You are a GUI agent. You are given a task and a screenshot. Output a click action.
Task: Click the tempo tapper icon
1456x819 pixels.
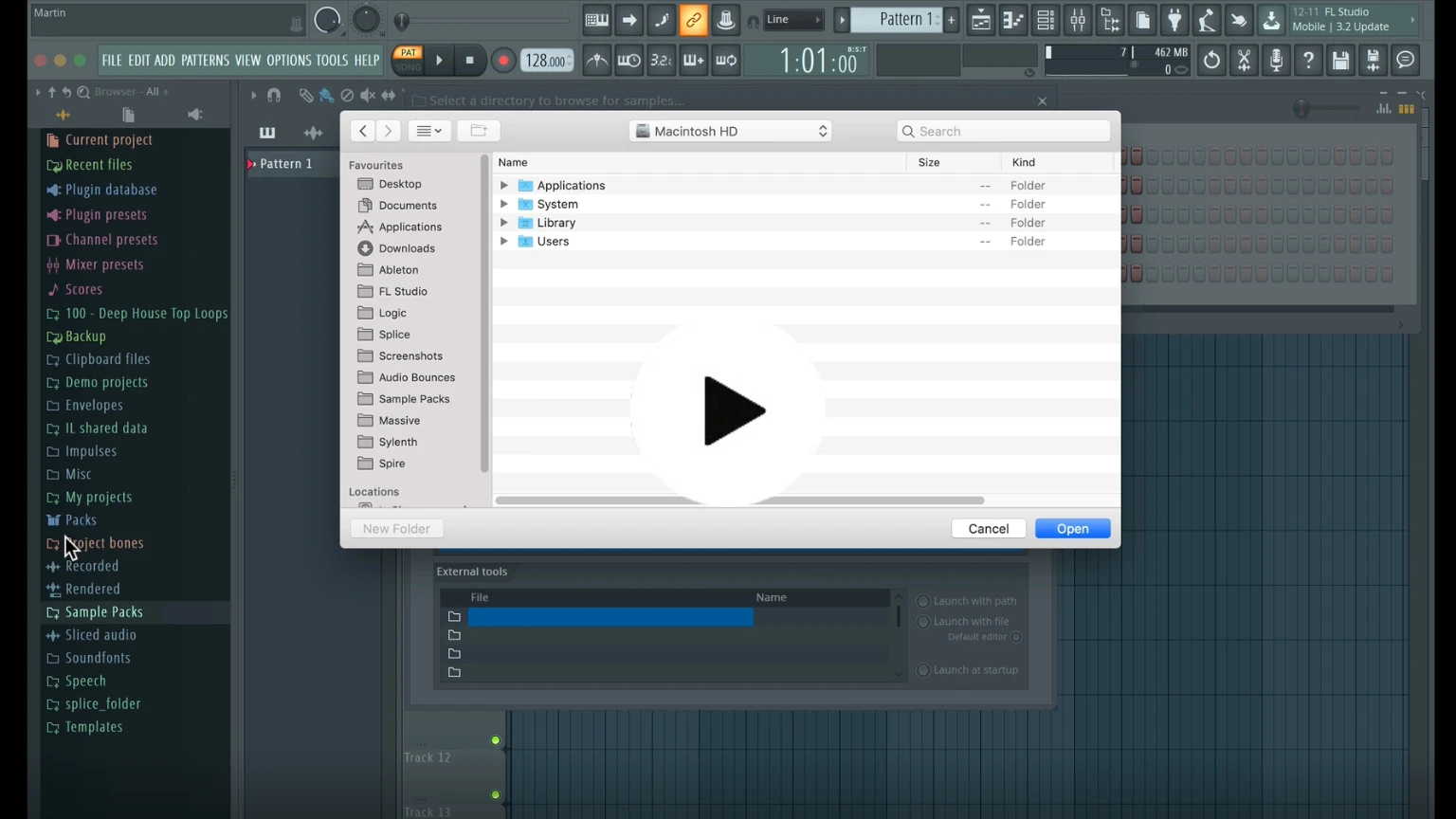[1207, 20]
